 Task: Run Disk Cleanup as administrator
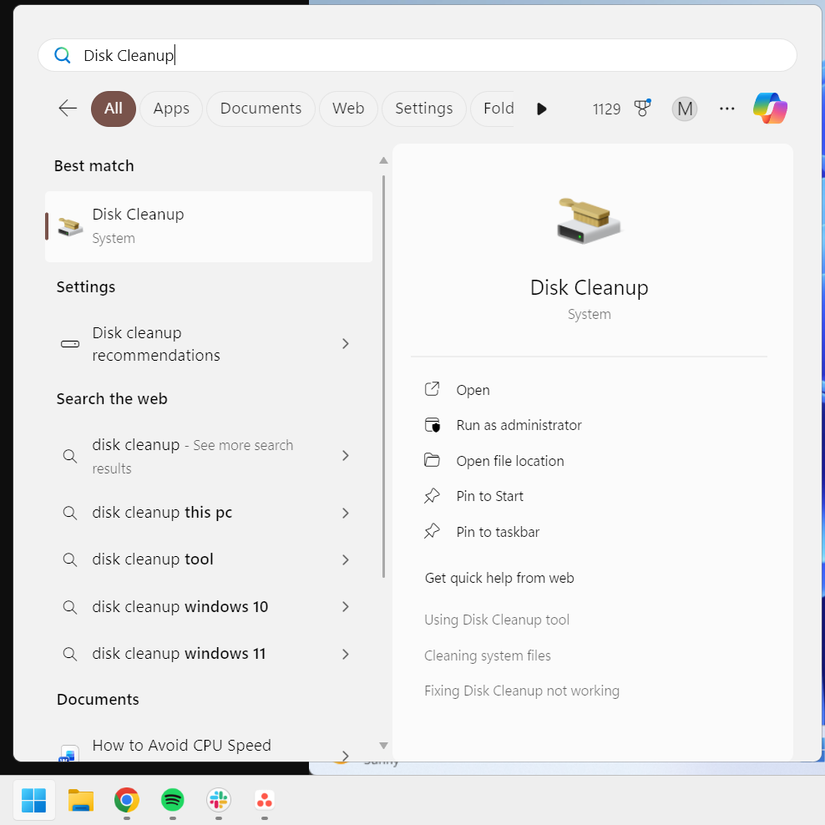[519, 424]
